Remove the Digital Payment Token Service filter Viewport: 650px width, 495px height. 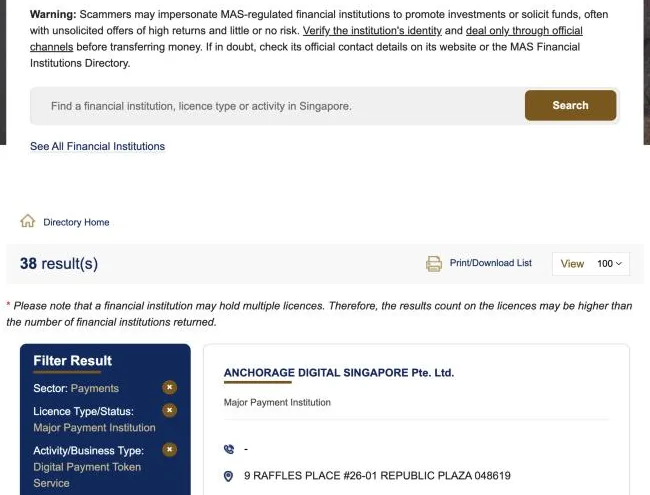click(x=169, y=450)
